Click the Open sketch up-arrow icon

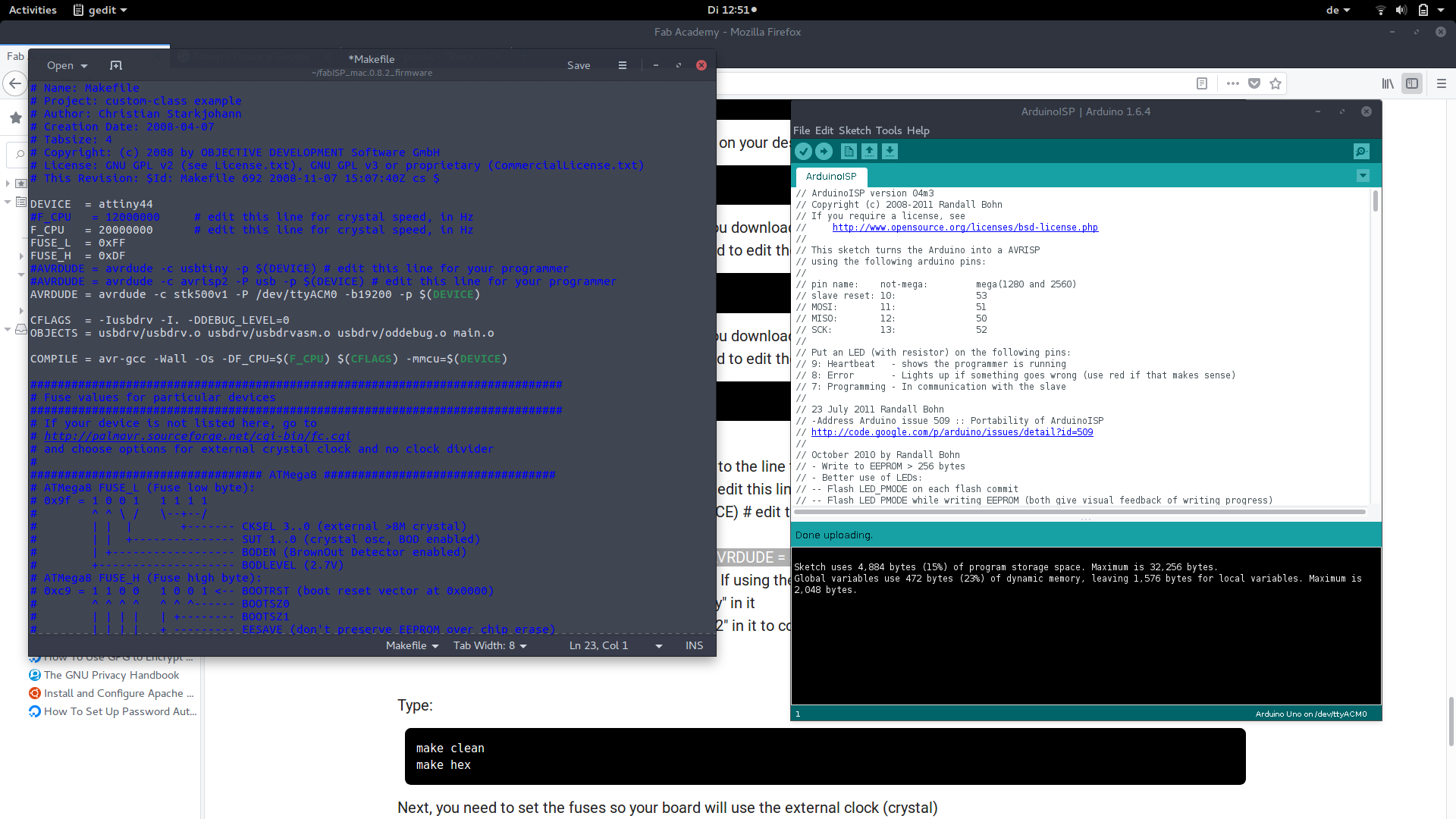point(869,152)
